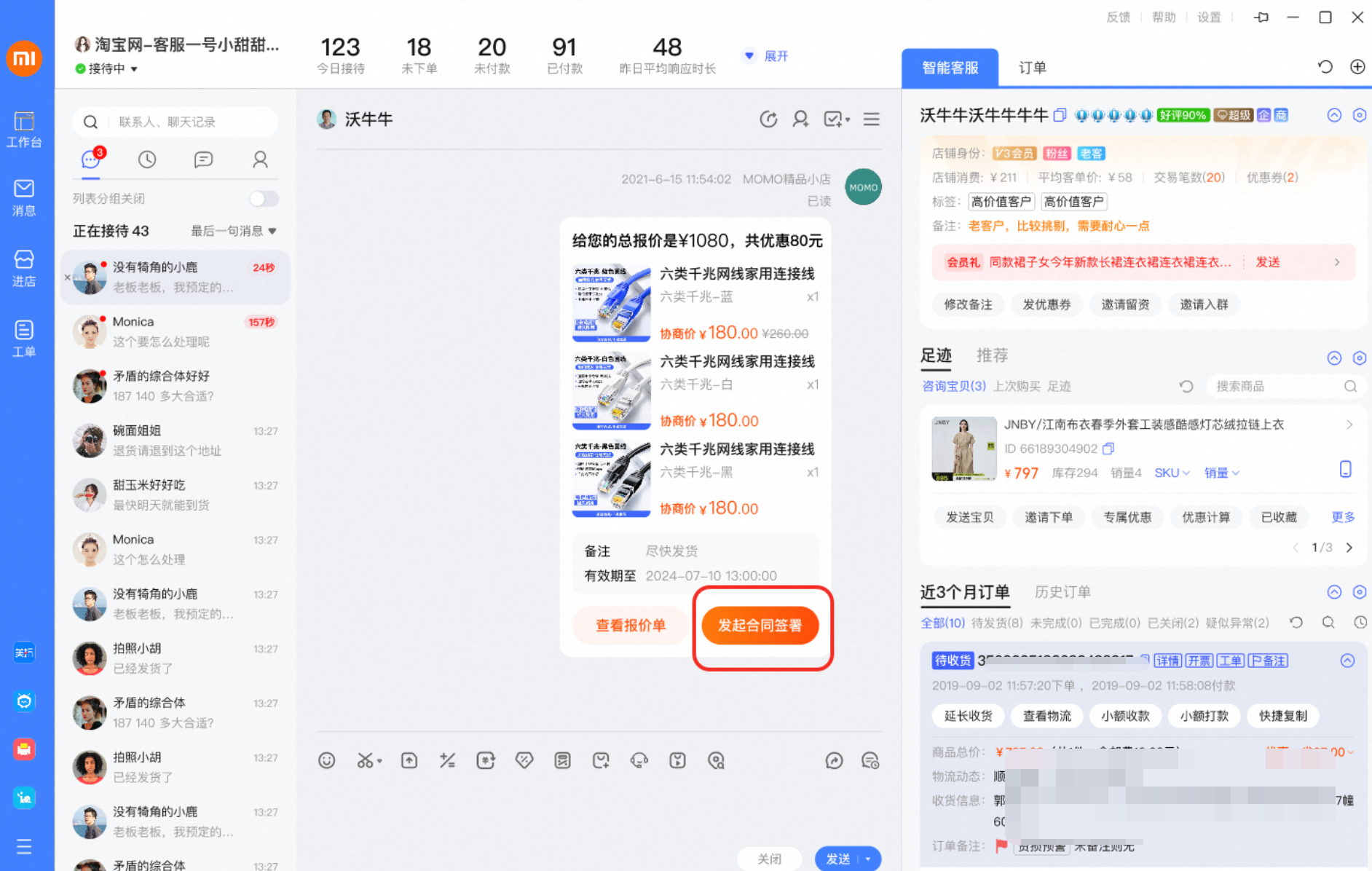Switch to the 推荐 tab
The width and height of the screenshot is (1372, 871).
(992, 355)
